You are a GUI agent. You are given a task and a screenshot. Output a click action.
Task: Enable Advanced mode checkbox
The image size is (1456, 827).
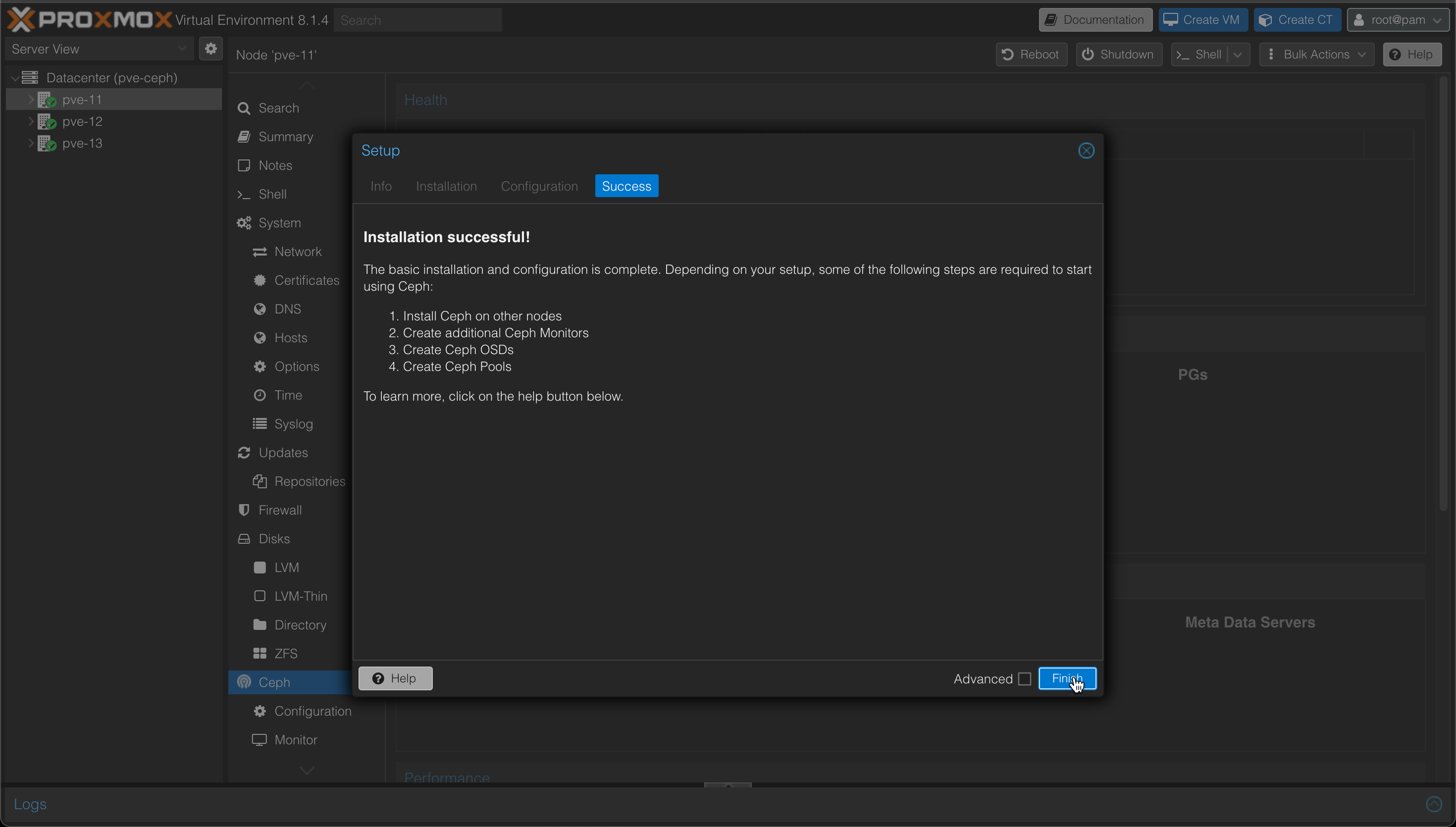pos(1024,679)
